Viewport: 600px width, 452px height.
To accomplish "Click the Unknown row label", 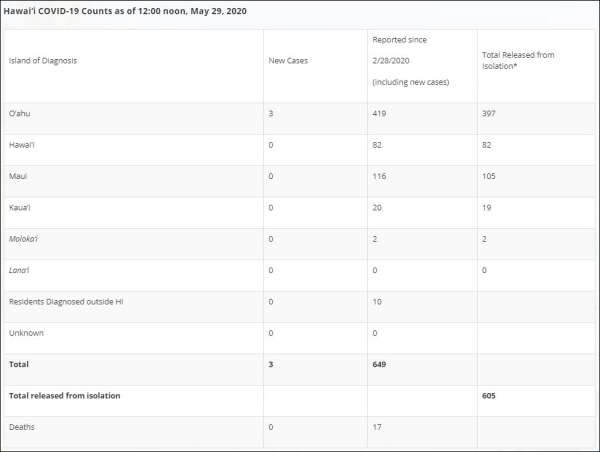I will click(x=26, y=333).
